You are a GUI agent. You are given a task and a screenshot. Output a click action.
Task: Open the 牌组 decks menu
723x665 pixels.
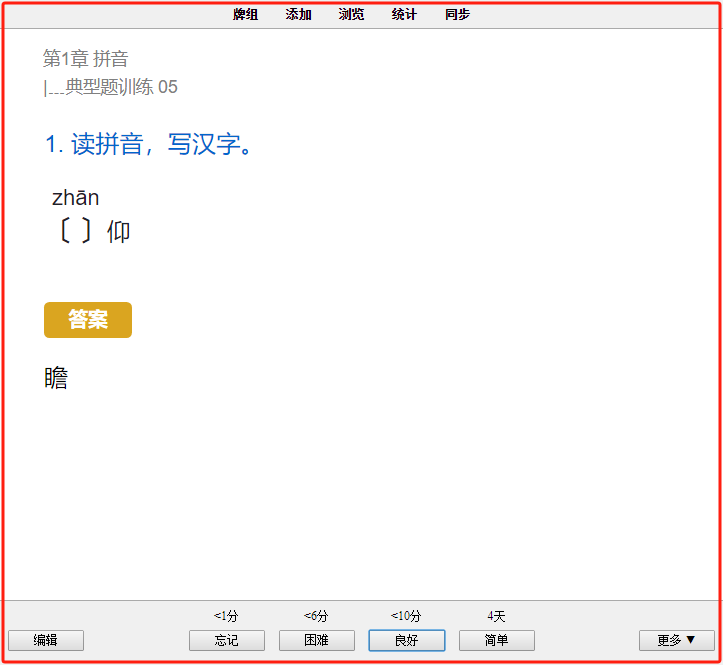coord(245,14)
